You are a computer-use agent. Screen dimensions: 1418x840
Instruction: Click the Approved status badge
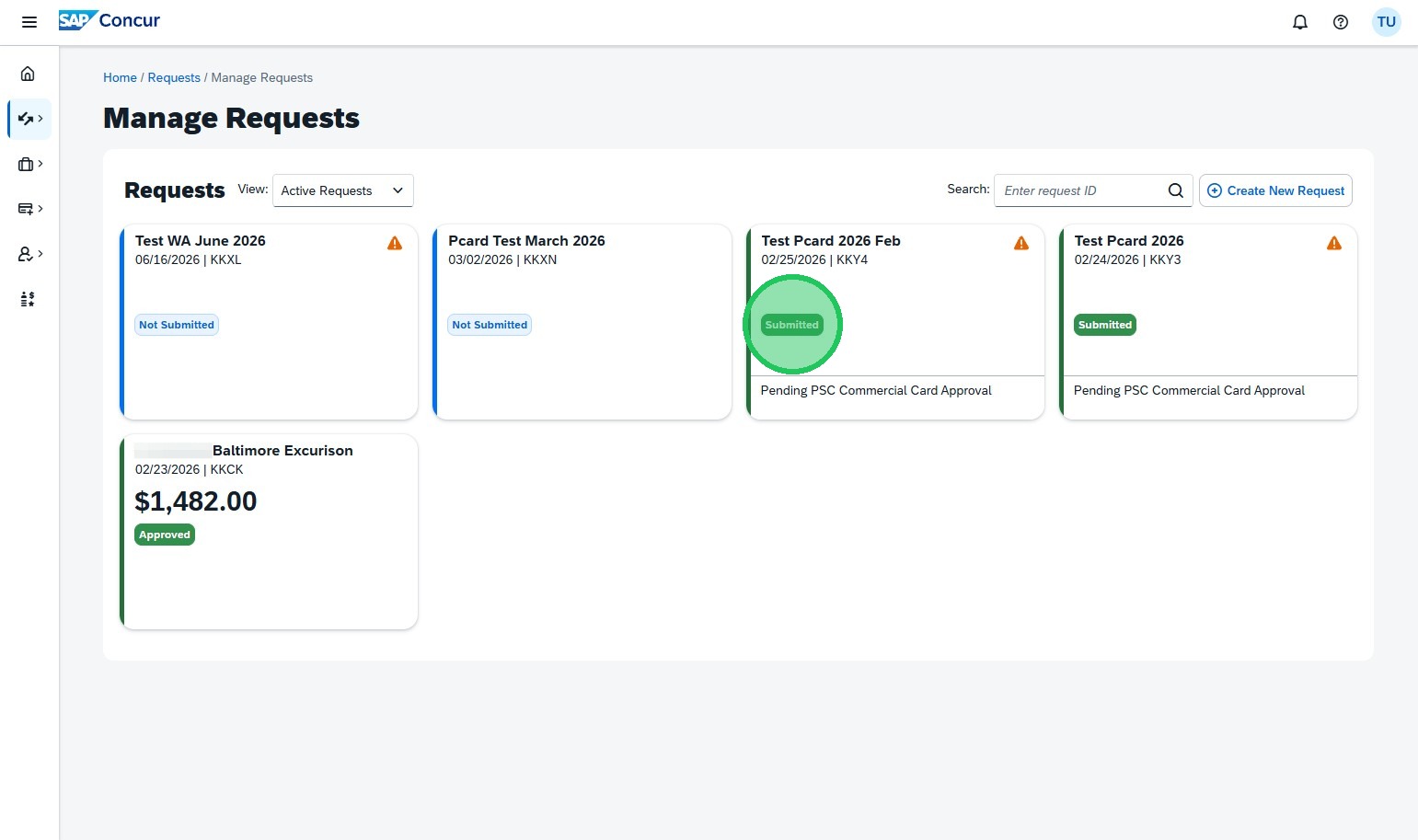165,535
